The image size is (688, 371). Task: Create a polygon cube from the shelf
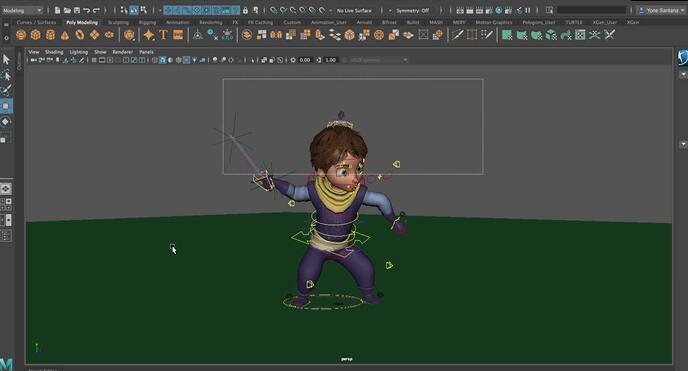(x=36, y=35)
